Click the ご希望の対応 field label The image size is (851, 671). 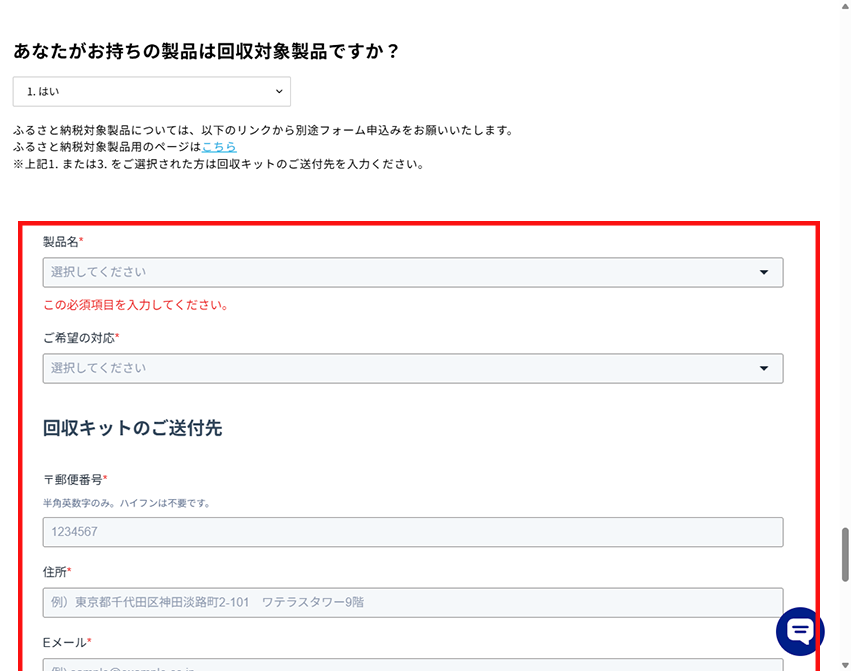click(80, 338)
